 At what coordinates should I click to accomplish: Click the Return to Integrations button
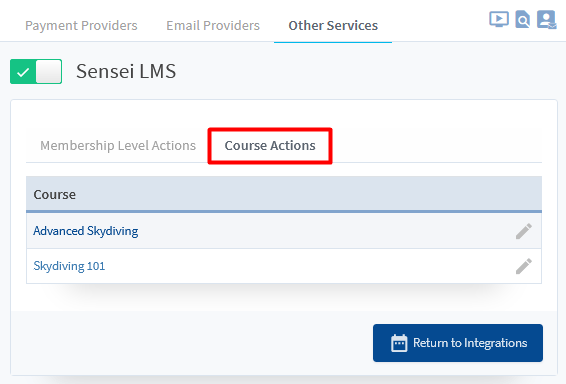pos(458,343)
